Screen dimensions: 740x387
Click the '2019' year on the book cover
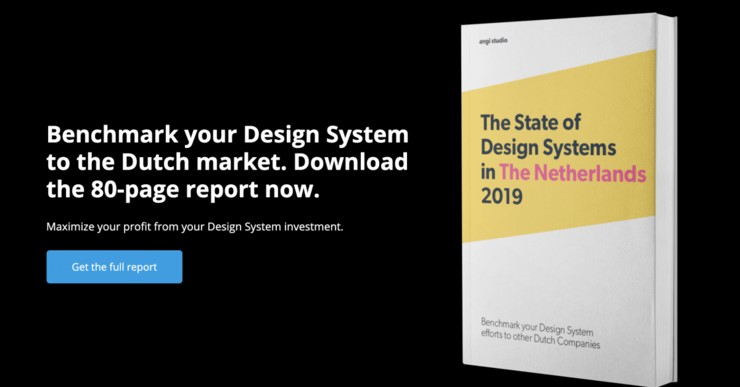(502, 196)
